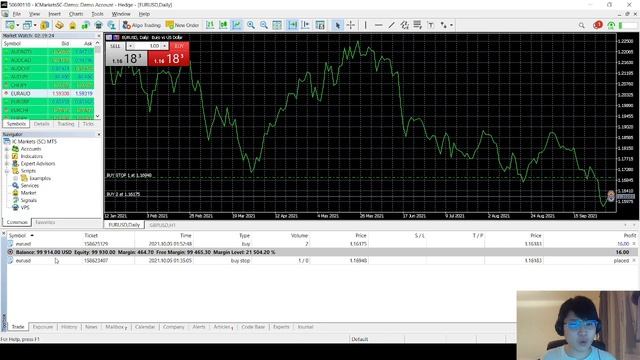Expand the Accounts tree node

tap(7, 149)
